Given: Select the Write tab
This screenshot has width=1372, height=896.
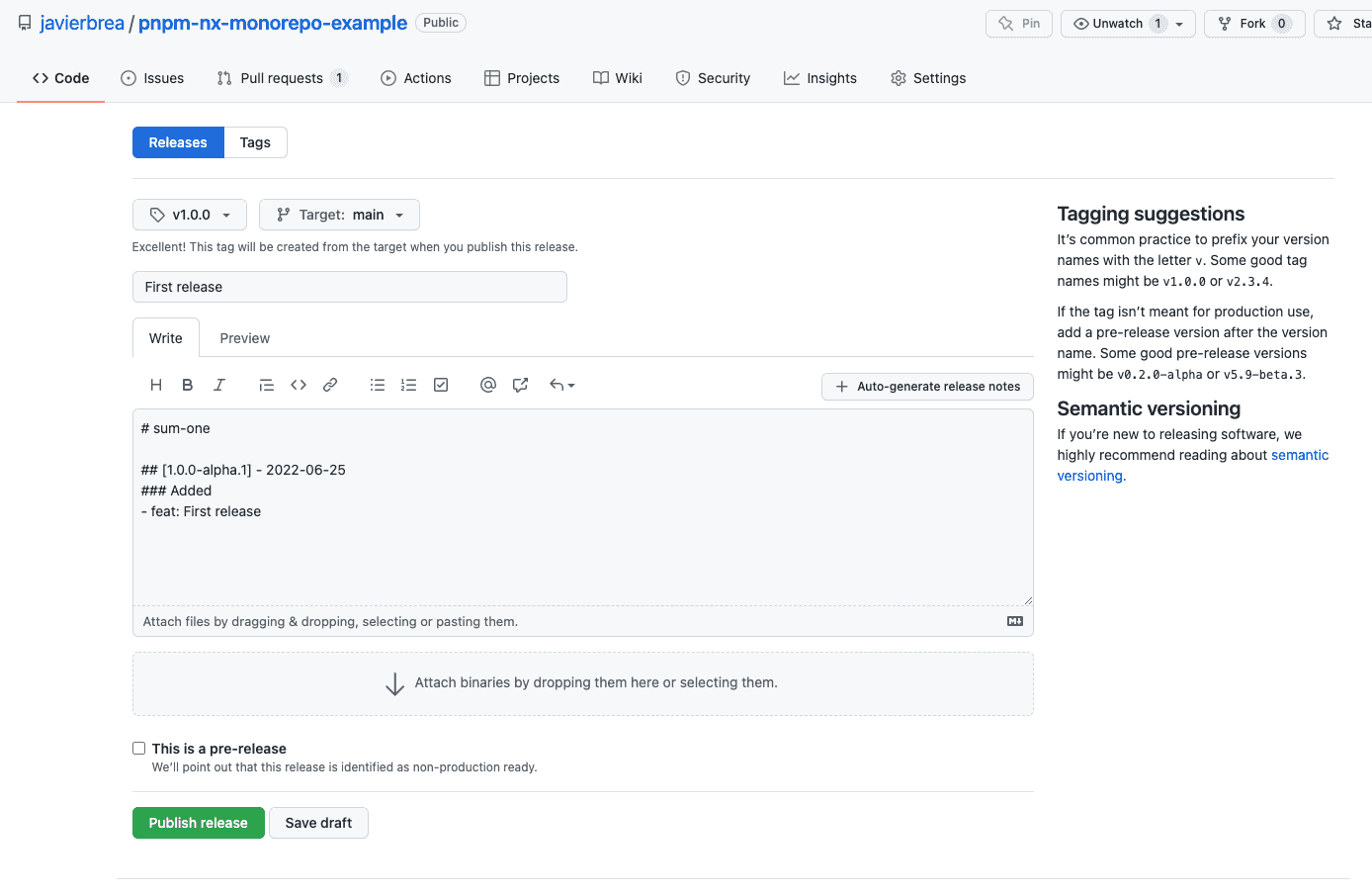Looking at the screenshot, I should 166,338.
